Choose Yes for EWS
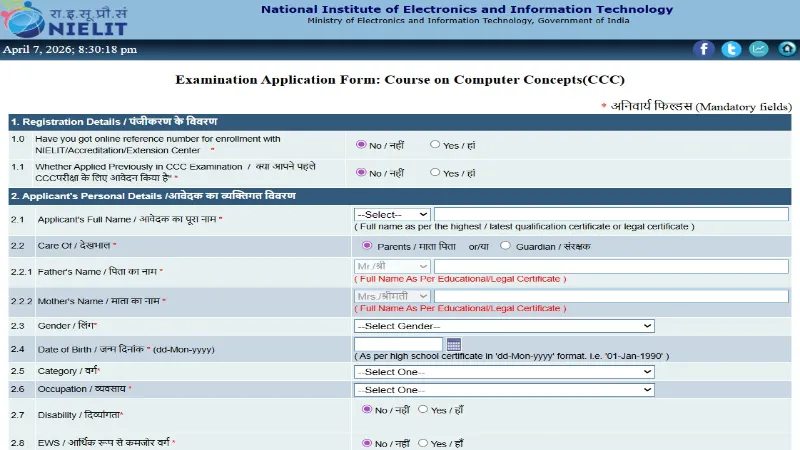 click(x=423, y=443)
